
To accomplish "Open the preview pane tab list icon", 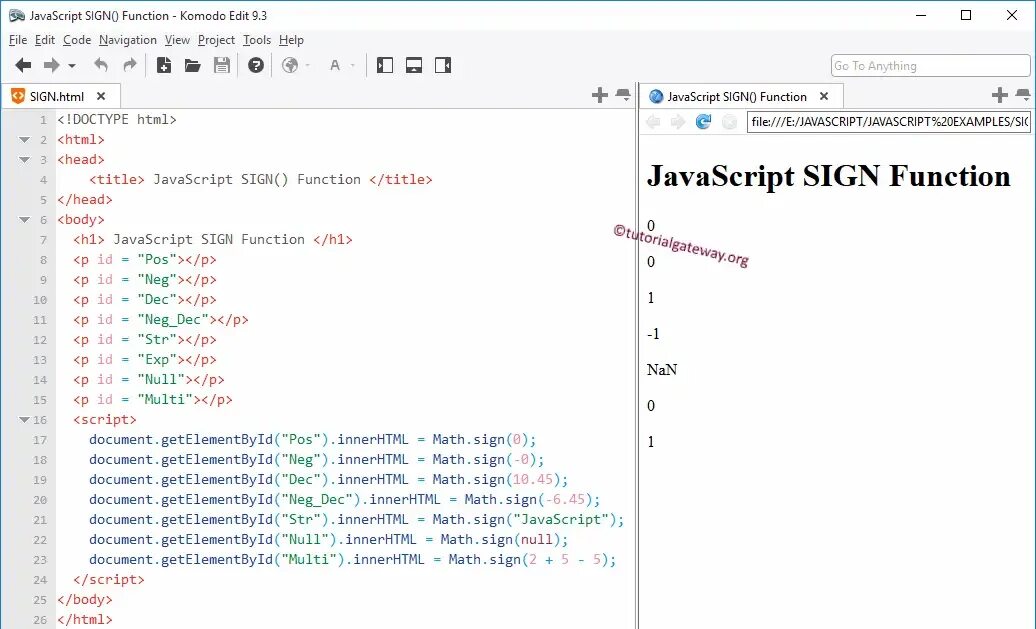I will pyautogui.click(x=1022, y=95).
